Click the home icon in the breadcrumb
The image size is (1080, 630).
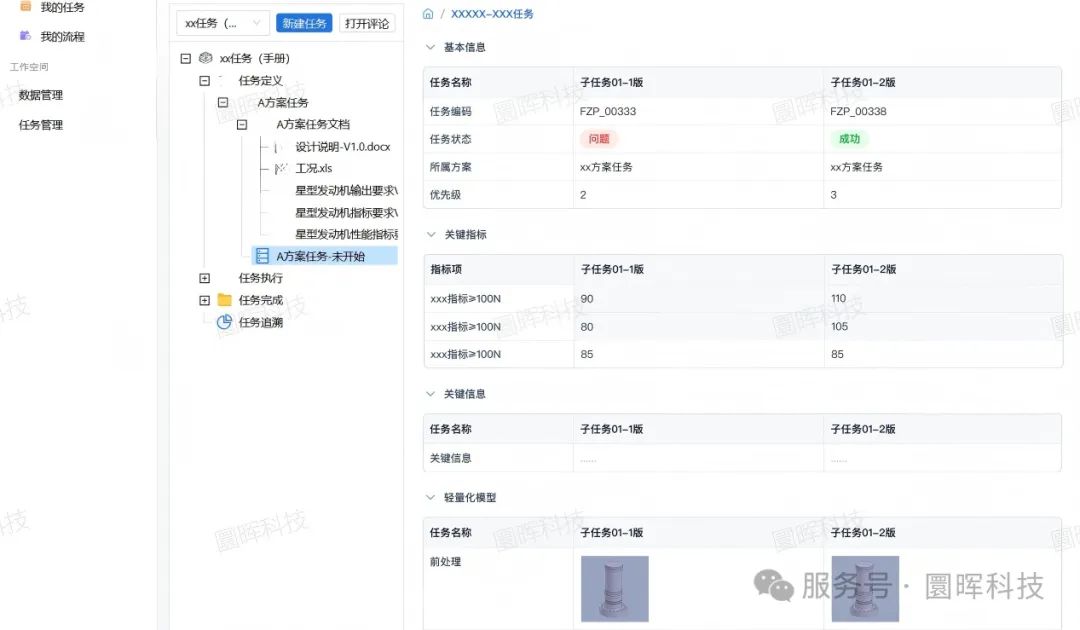point(428,14)
